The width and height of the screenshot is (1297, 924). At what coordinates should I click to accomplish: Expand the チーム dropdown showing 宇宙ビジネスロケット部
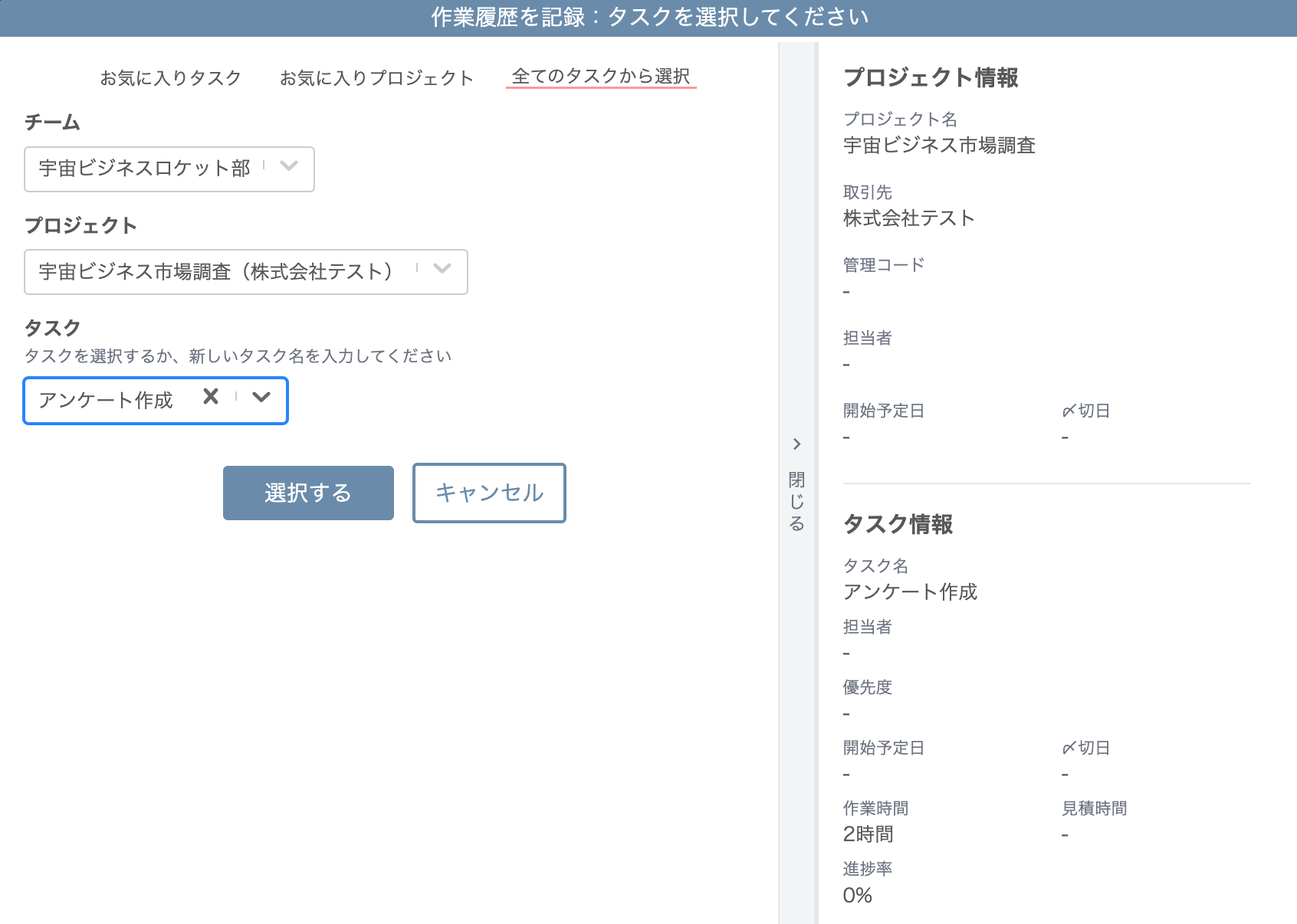click(x=288, y=169)
